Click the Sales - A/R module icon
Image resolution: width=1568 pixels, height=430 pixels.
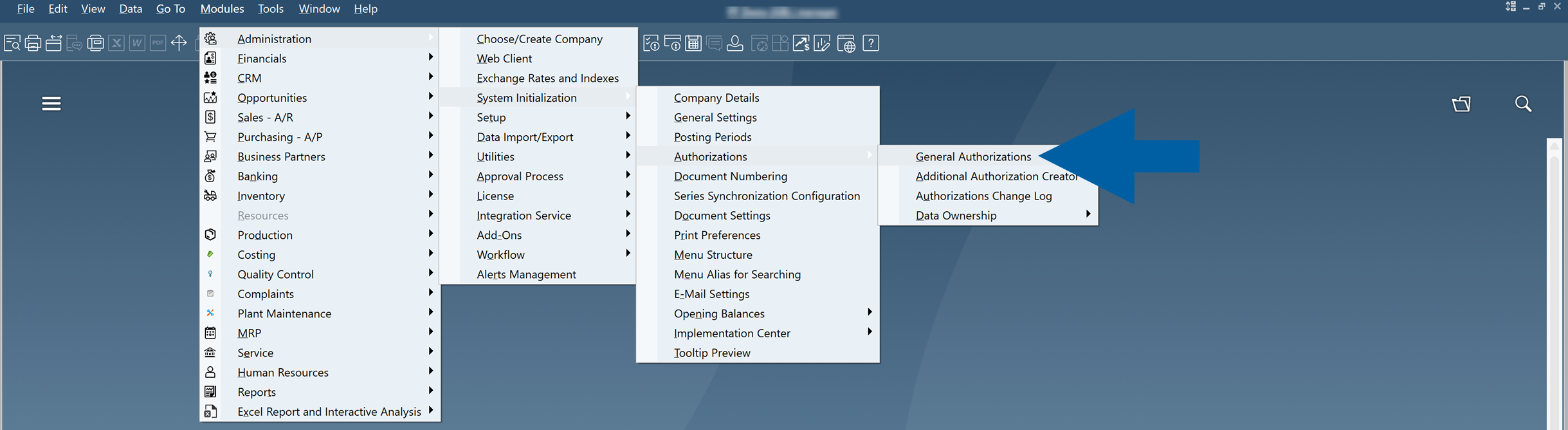210,117
